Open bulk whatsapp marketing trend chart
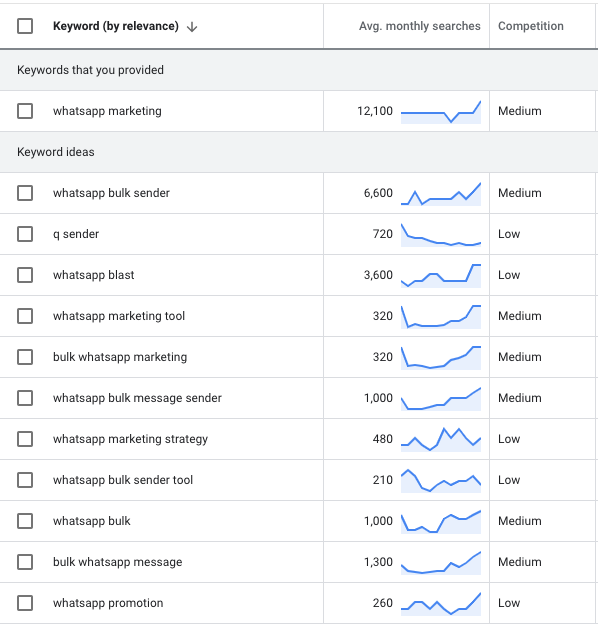 [x=441, y=358]
